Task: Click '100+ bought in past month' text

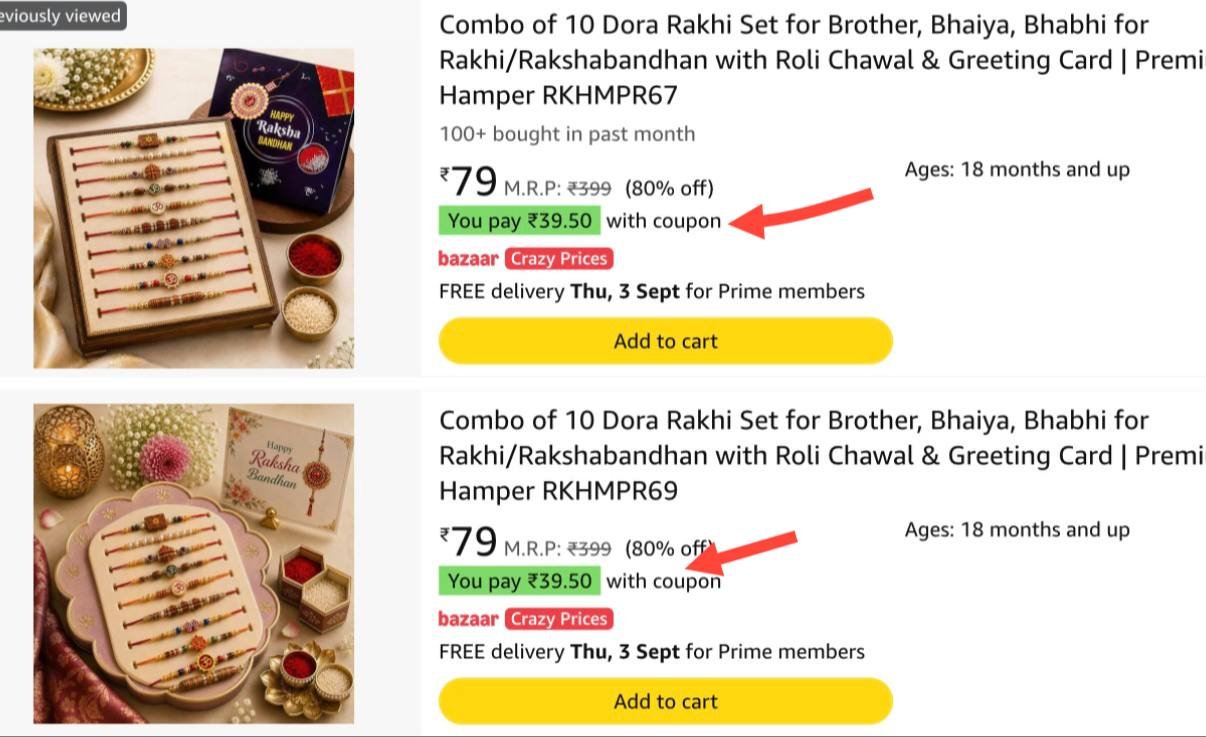Action: pos(567,134)
